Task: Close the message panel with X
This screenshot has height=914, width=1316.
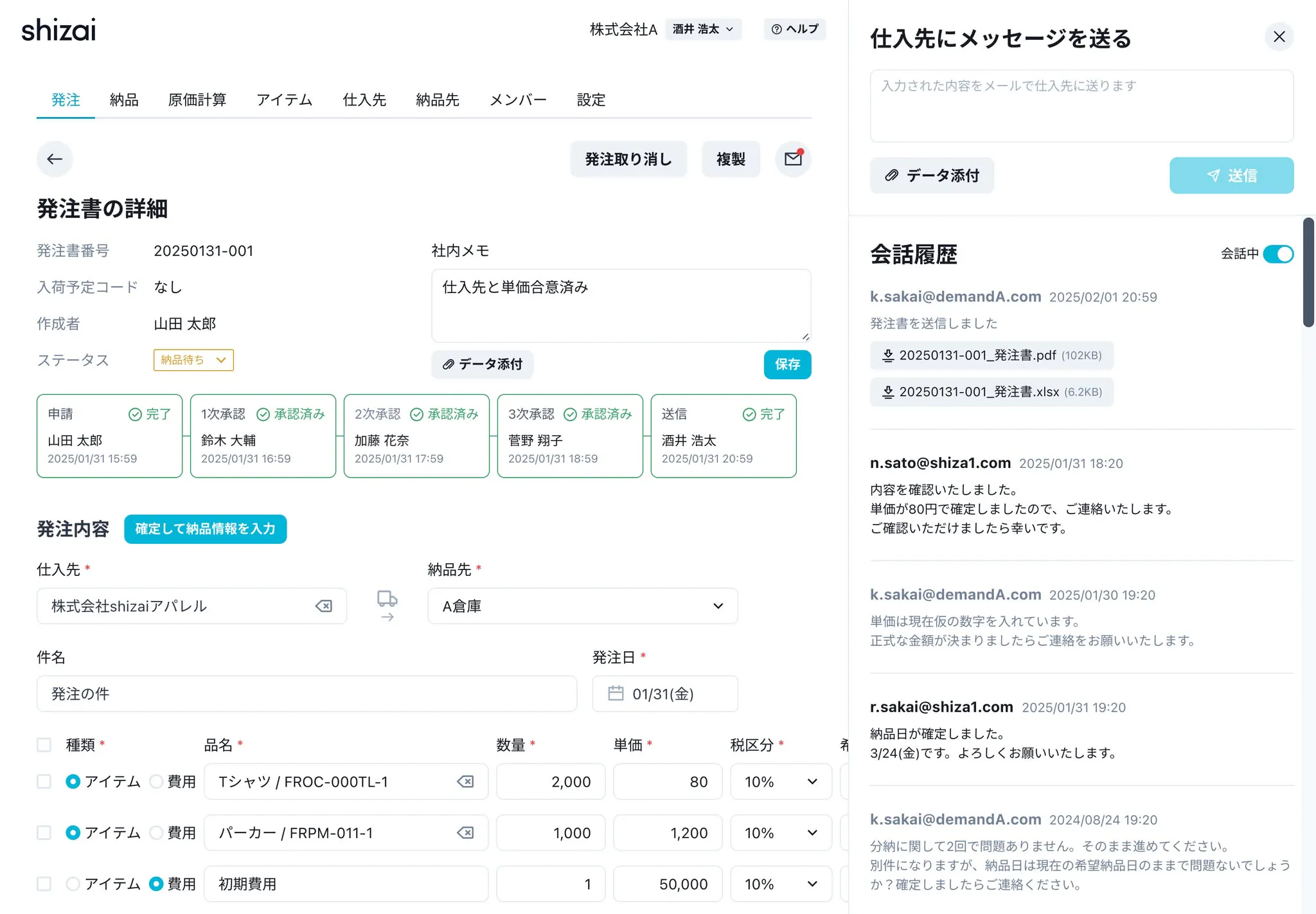Action: click(1279, 37)
